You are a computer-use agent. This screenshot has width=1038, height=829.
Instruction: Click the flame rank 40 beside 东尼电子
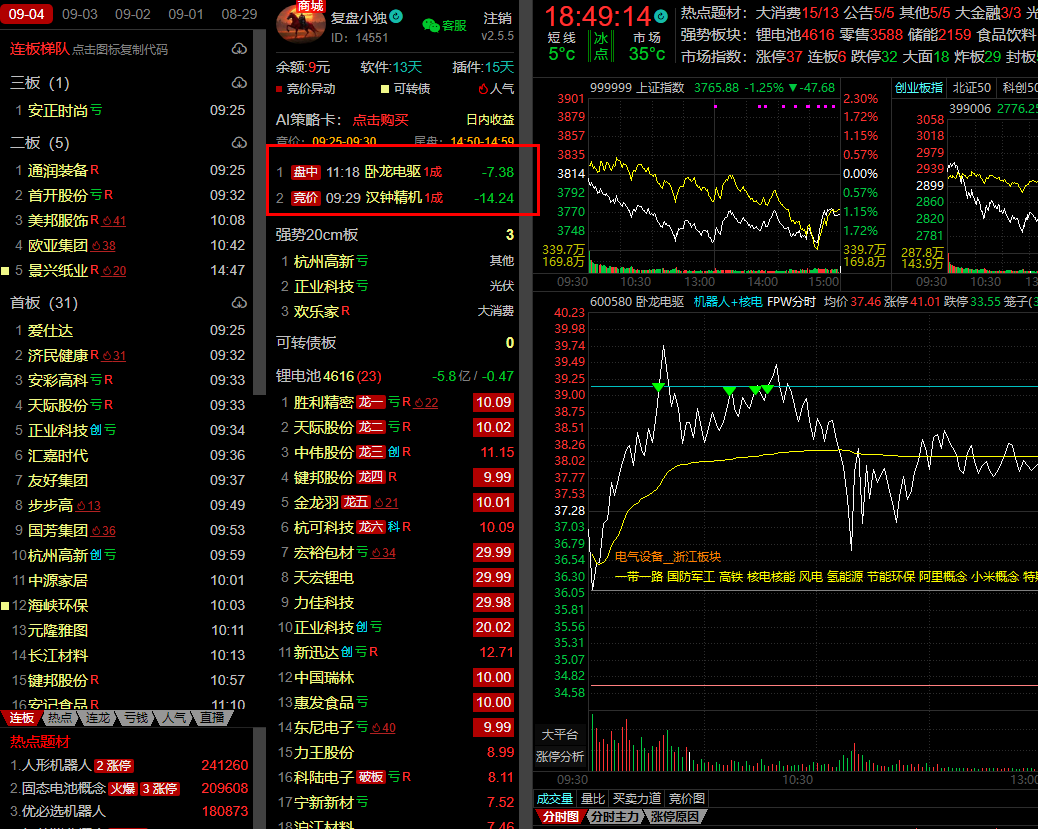tap(383, 728)
